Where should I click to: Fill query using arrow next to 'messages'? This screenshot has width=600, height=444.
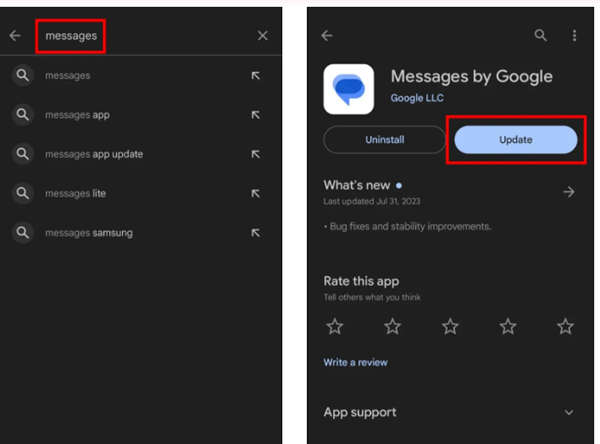[x=256, y=75]
